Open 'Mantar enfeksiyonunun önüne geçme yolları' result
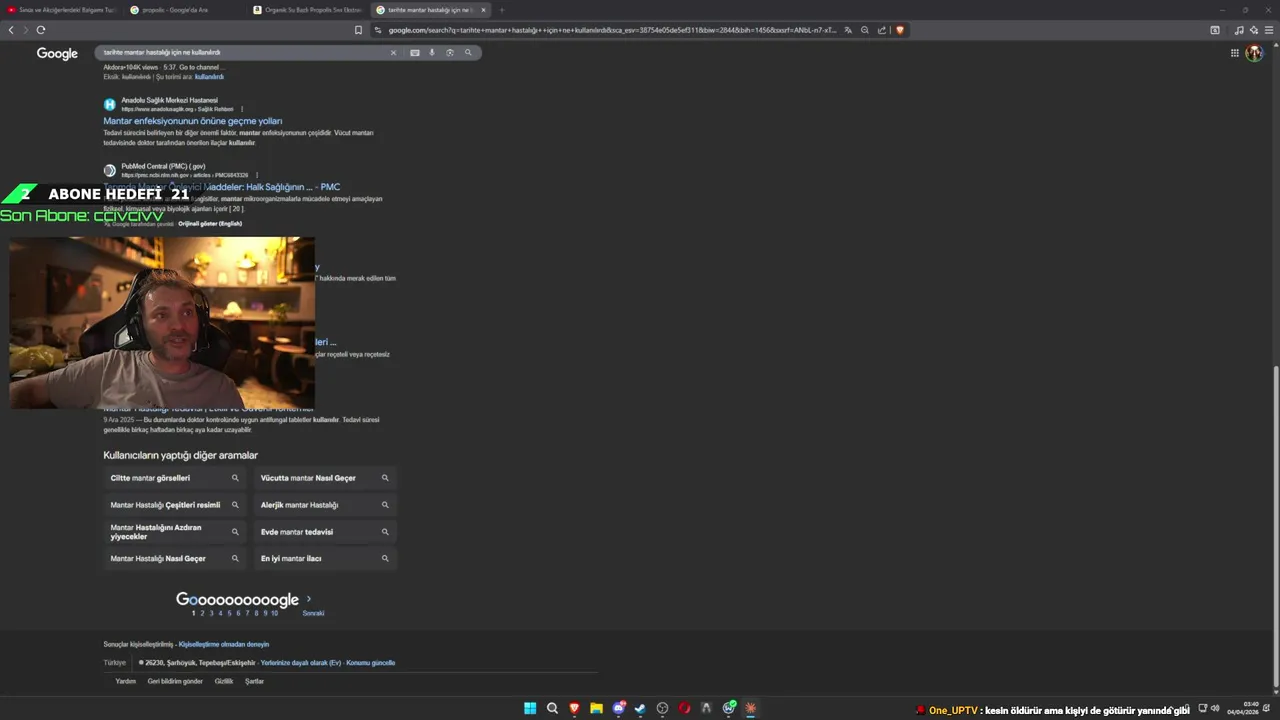Screen dimensions: 1280x720 [x=193, y=121]
